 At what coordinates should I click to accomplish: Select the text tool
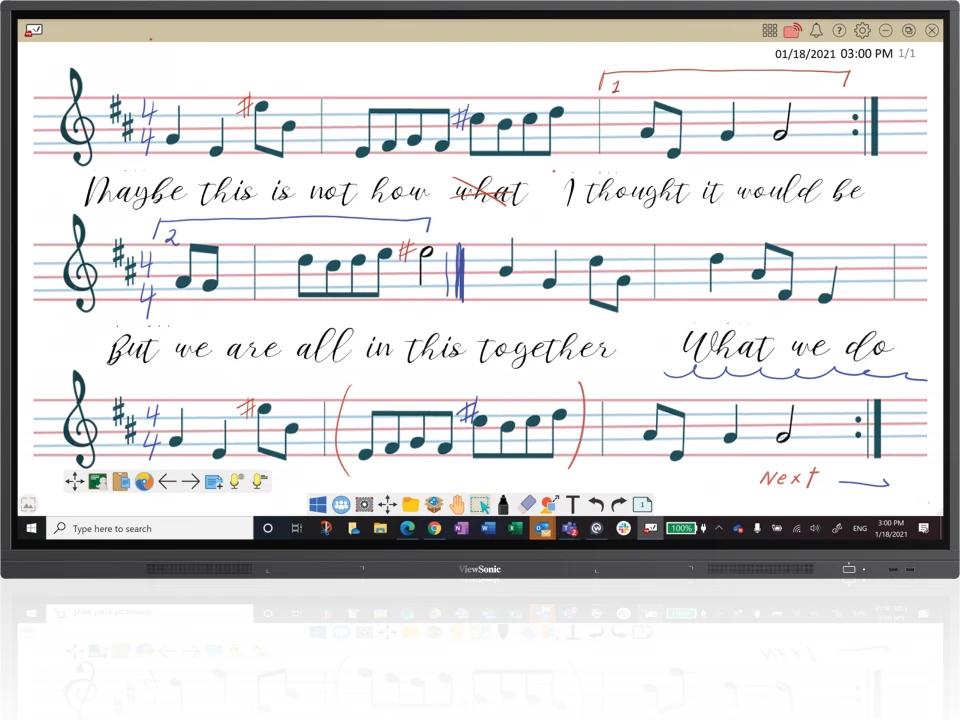(573, 504)
